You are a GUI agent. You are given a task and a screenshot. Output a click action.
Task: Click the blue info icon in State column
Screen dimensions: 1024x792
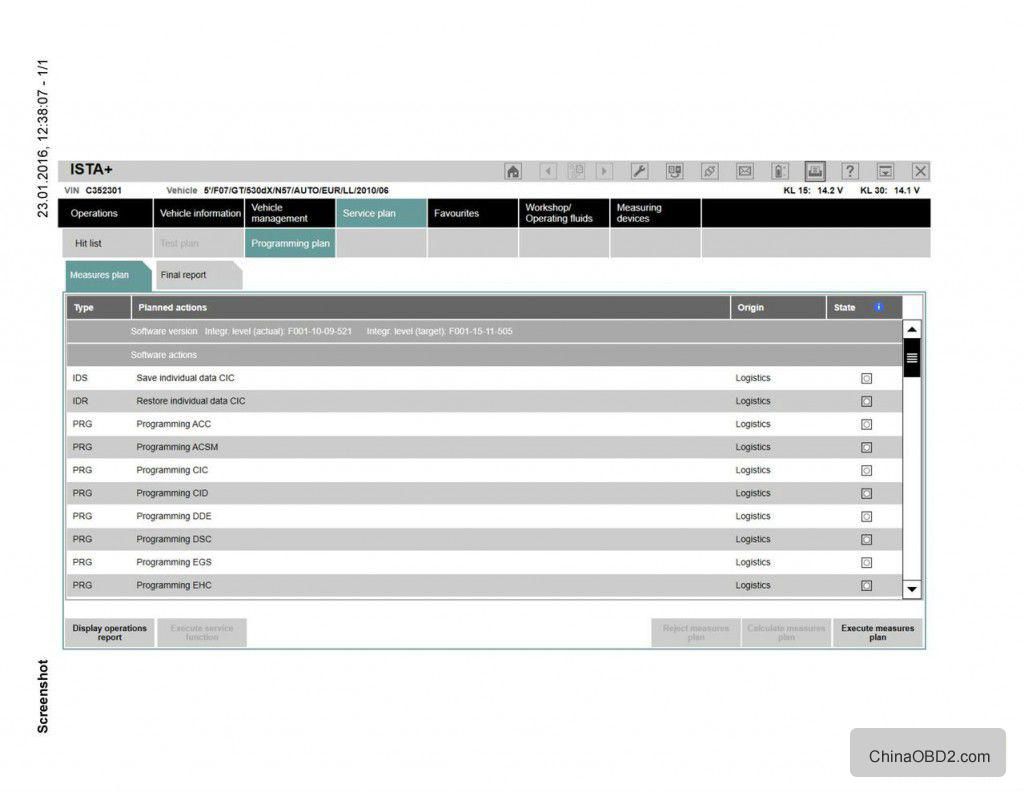tap(877, 307)
